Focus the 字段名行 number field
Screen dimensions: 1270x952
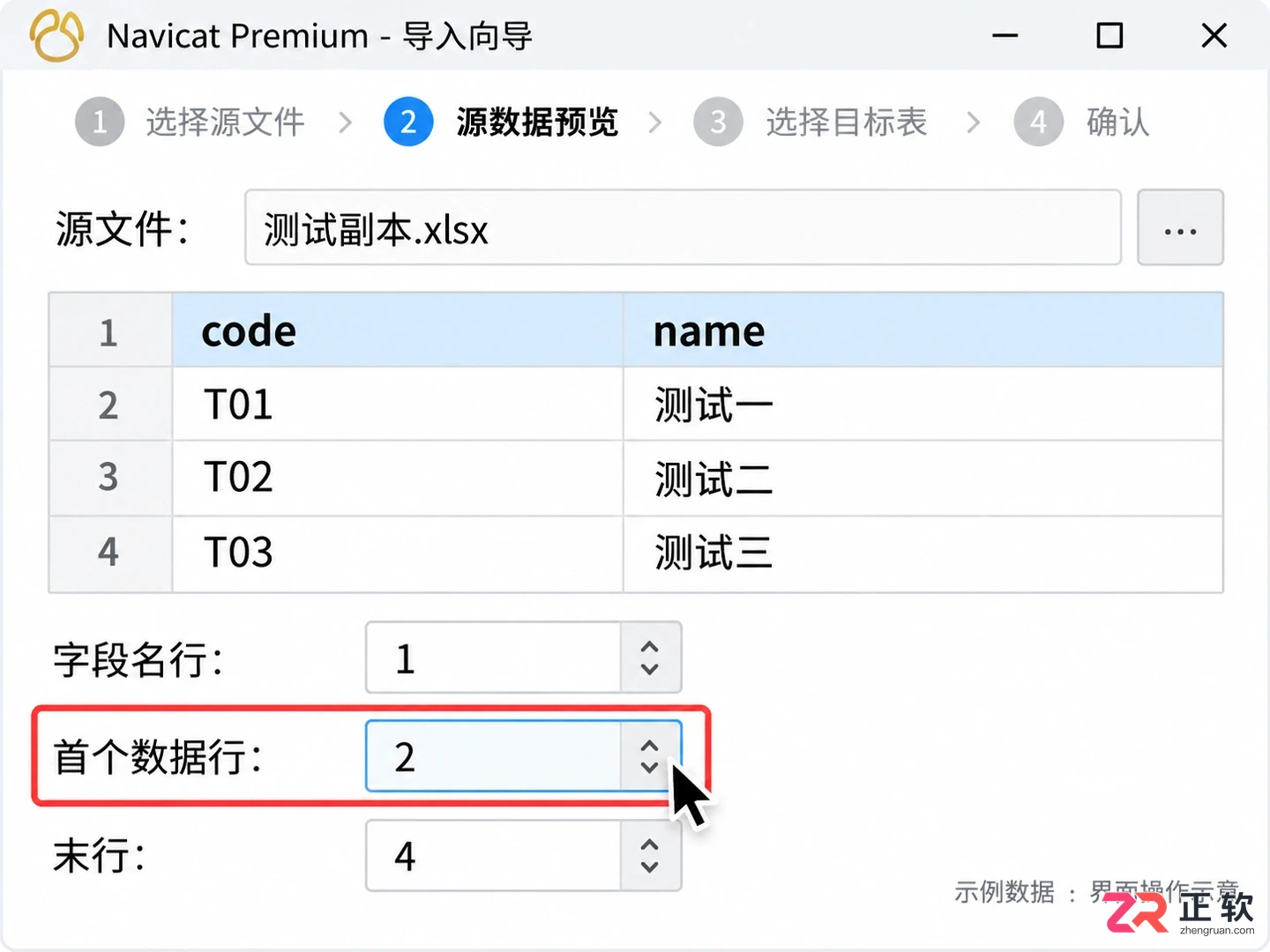(494, 658)
